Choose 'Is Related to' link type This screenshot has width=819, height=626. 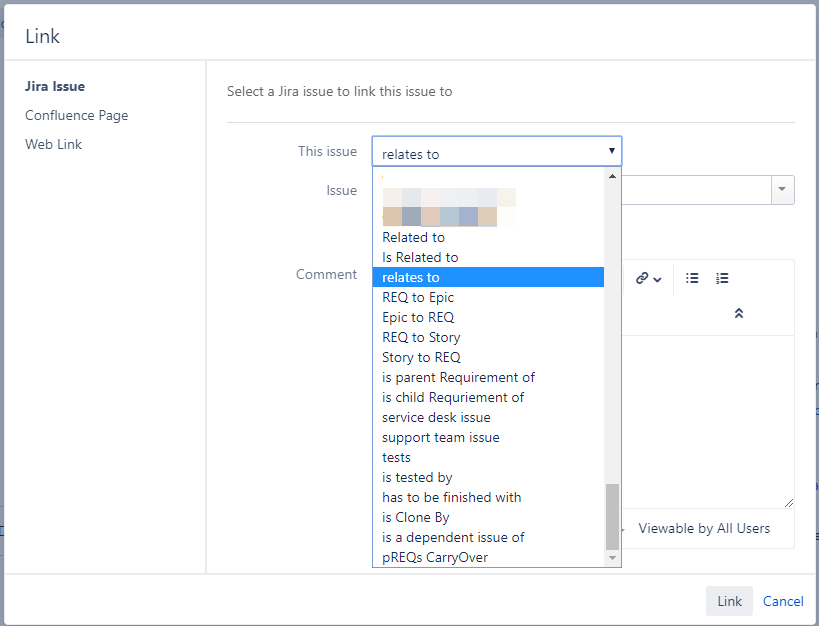[x=488, y=257]
